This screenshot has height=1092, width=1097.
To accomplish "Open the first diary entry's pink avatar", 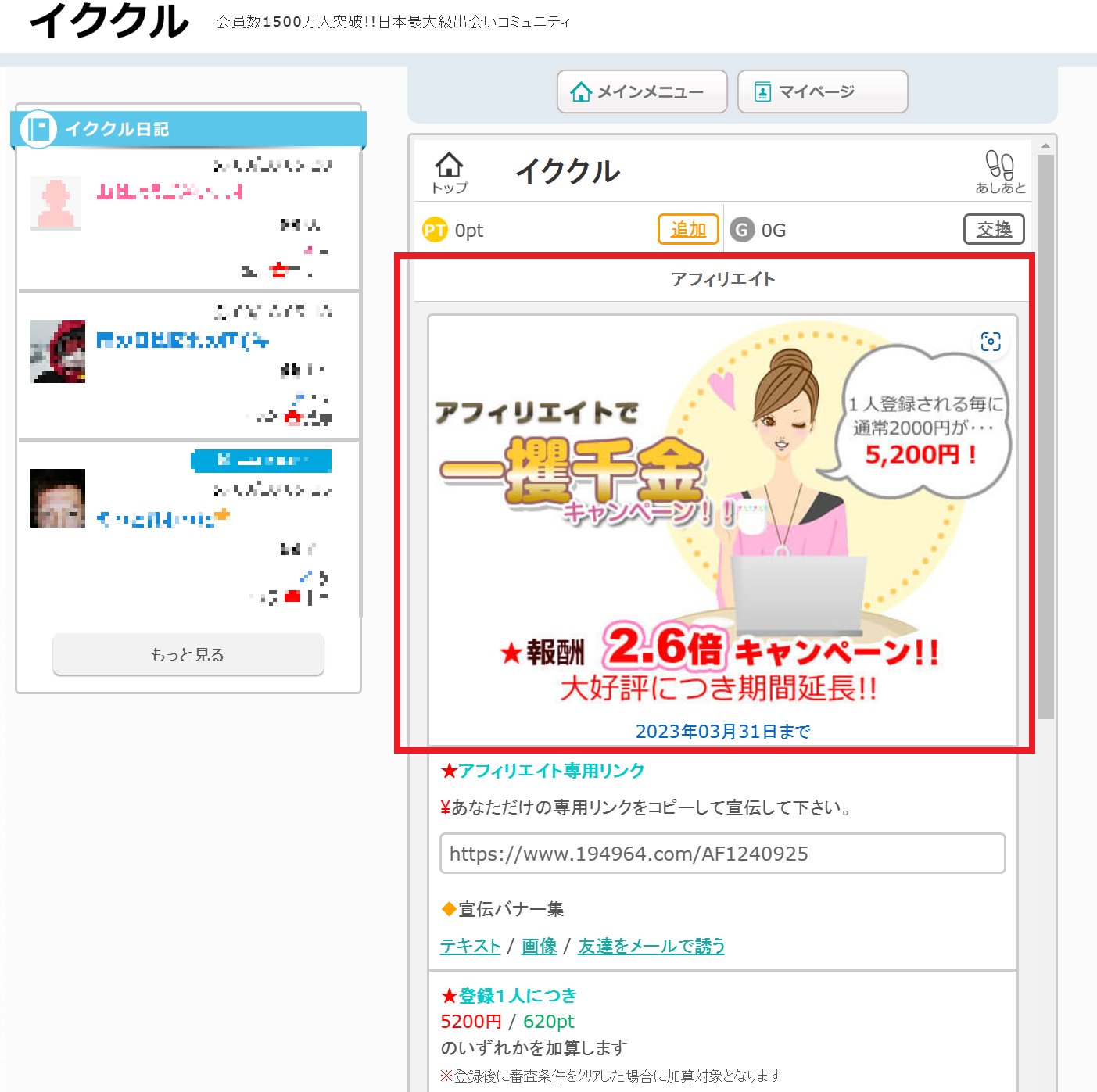I will [56, 203].
